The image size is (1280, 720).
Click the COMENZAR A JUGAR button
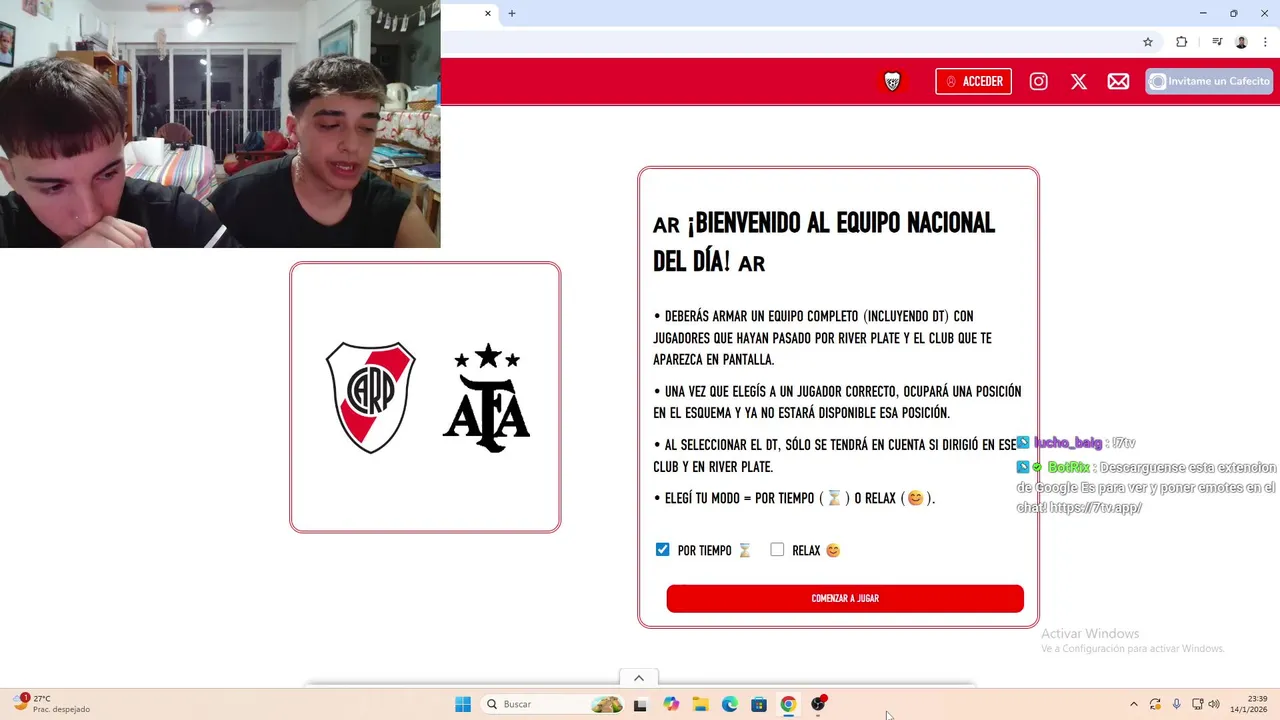point(845,598)
